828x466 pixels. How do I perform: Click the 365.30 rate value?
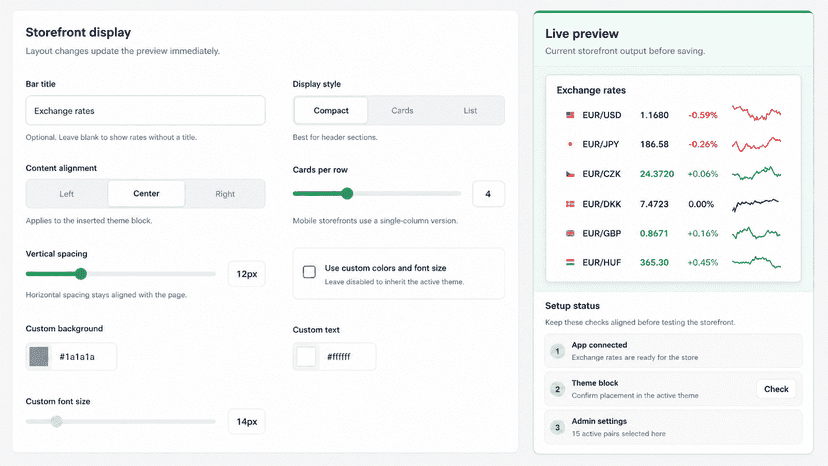(654, 262)
